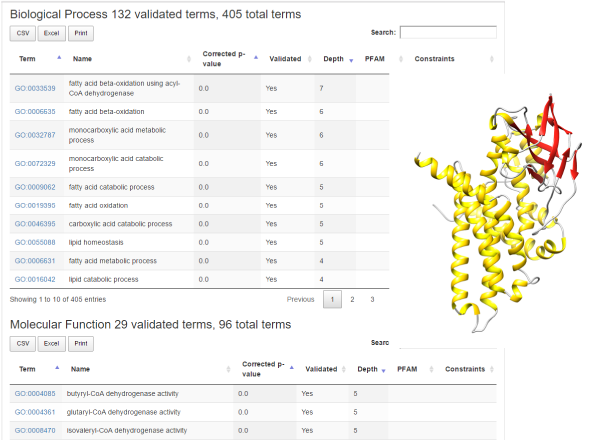Print the Molecular Function table

(x=81, y=343)
